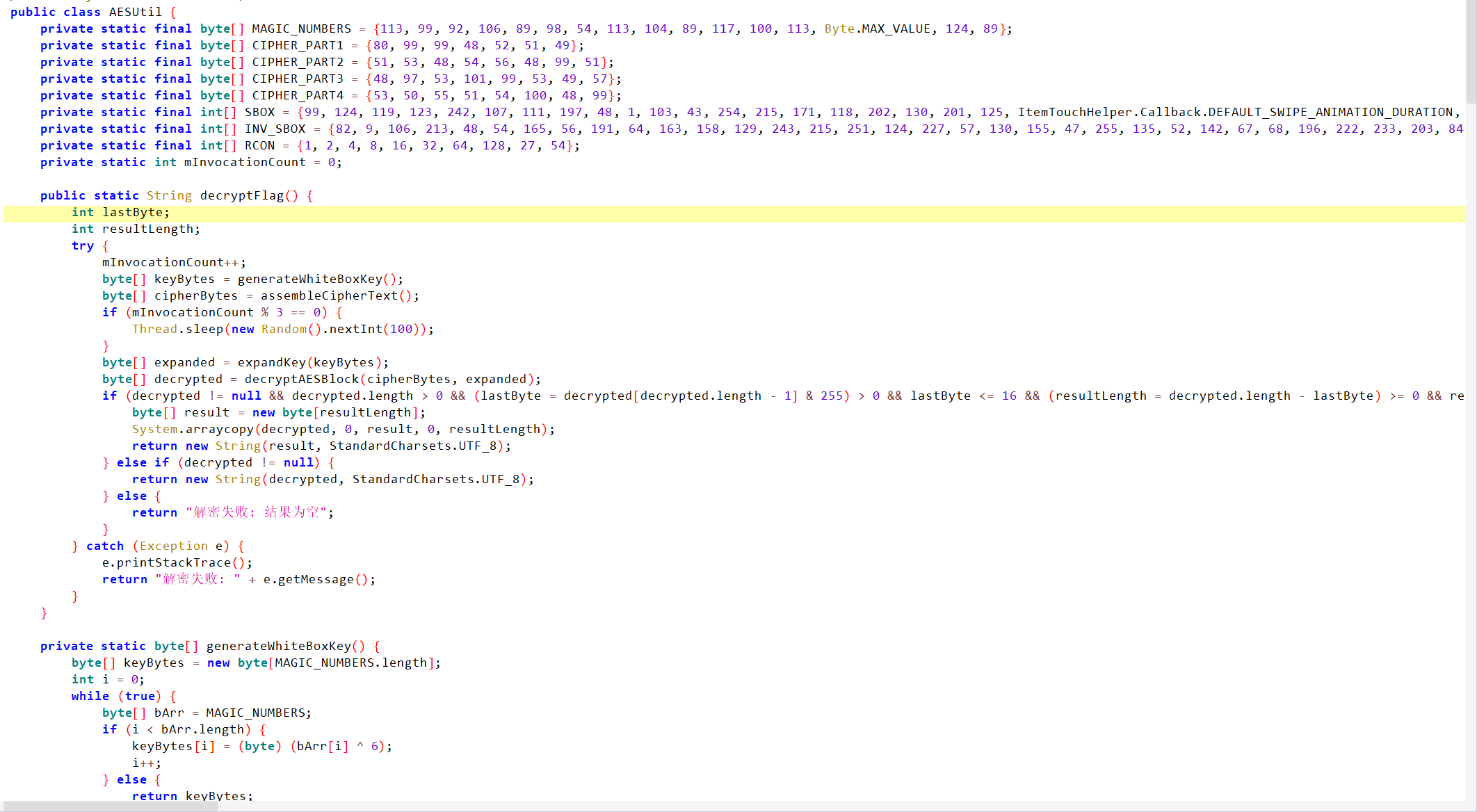Viewport: 1477px width, 812px height.
Task: Click the RCON array declaration name
Action: click(259, 145)
